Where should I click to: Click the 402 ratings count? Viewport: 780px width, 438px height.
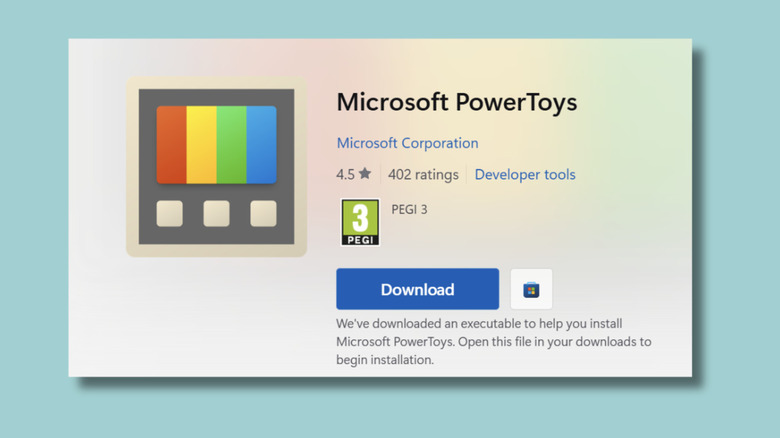[423, 174]
